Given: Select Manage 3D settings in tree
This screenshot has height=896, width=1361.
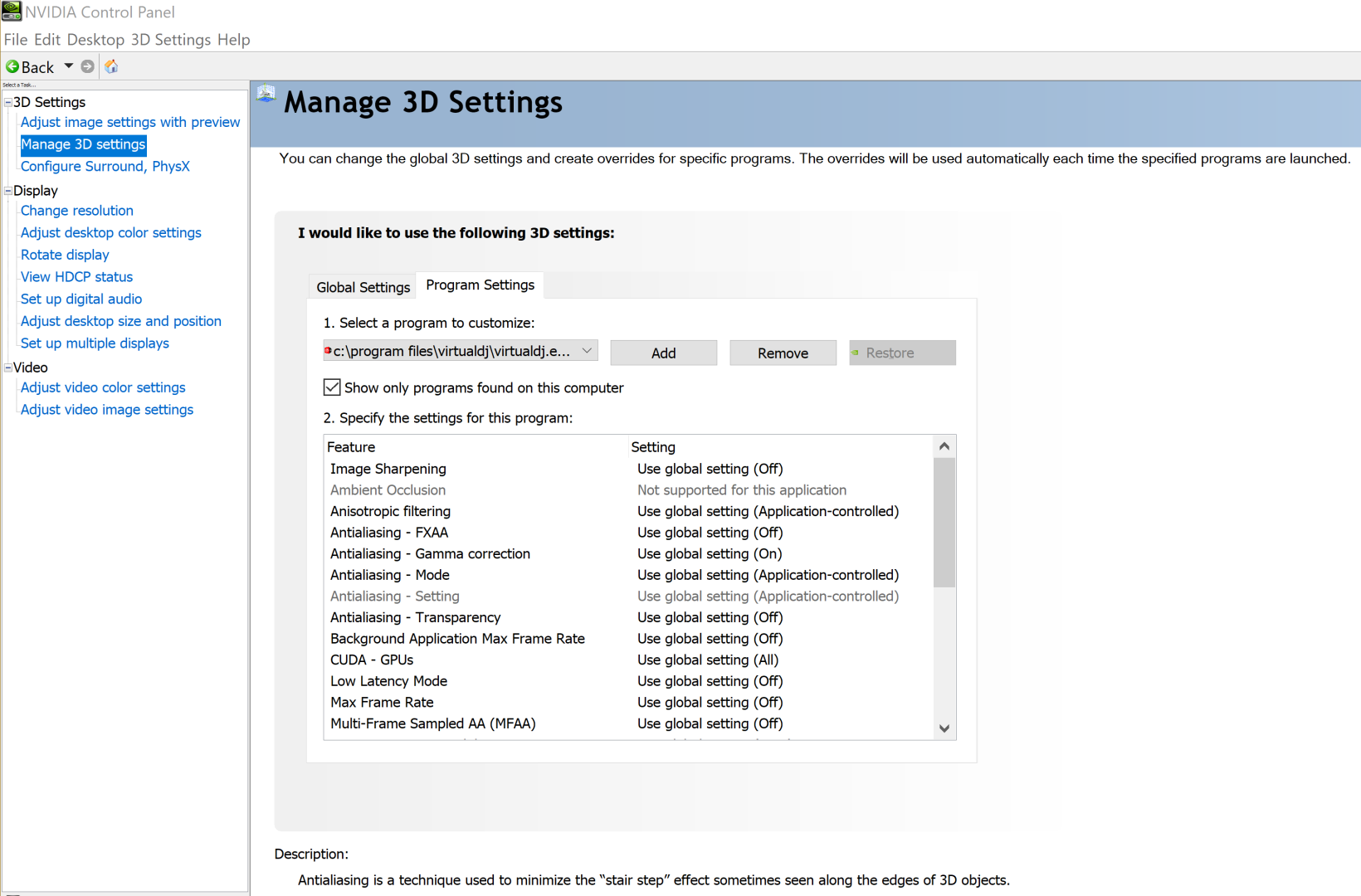Looking at the screenshot, I should 83,144.
